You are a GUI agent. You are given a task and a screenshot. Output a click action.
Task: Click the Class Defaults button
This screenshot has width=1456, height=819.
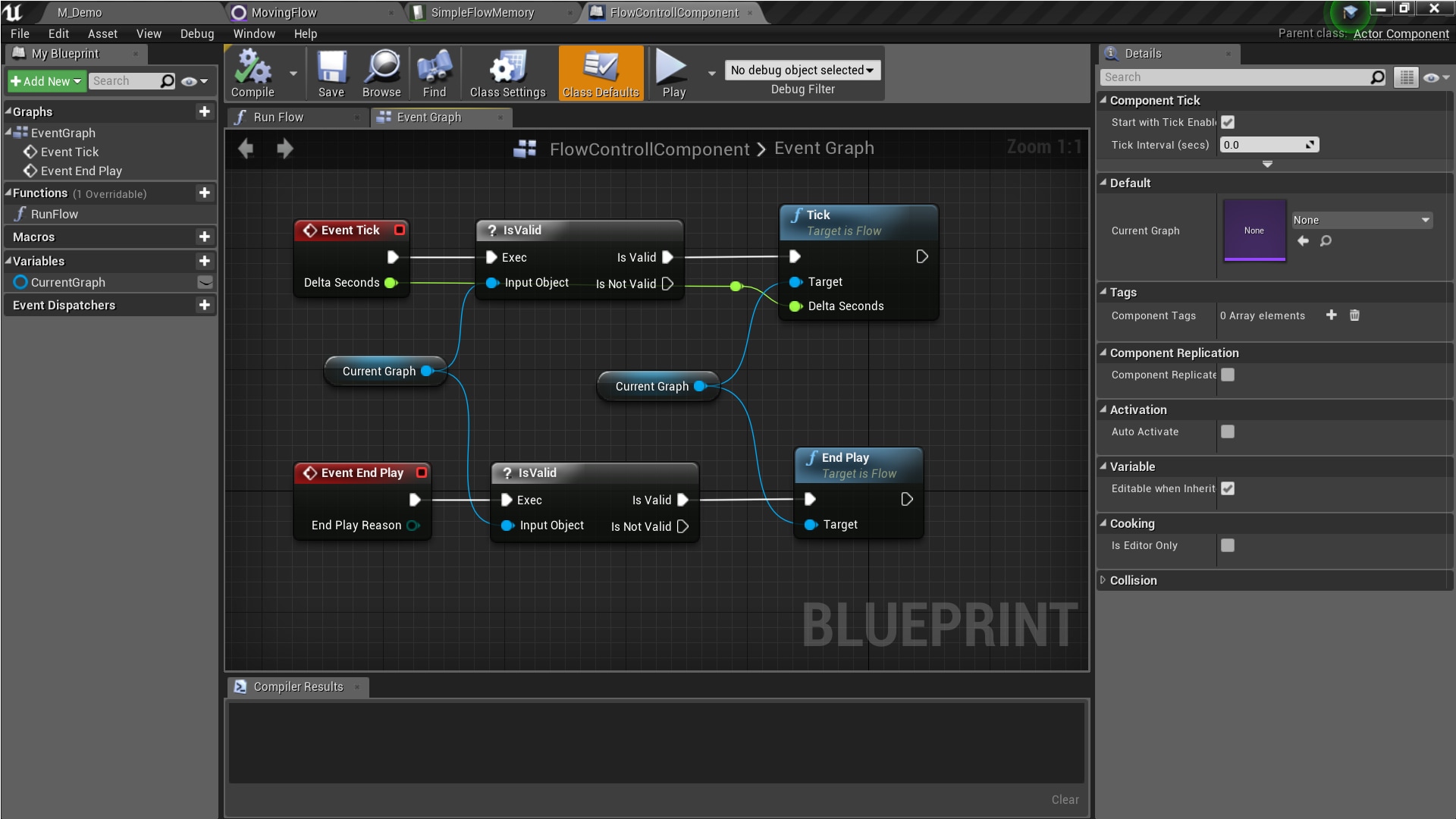tap(600, 72)
